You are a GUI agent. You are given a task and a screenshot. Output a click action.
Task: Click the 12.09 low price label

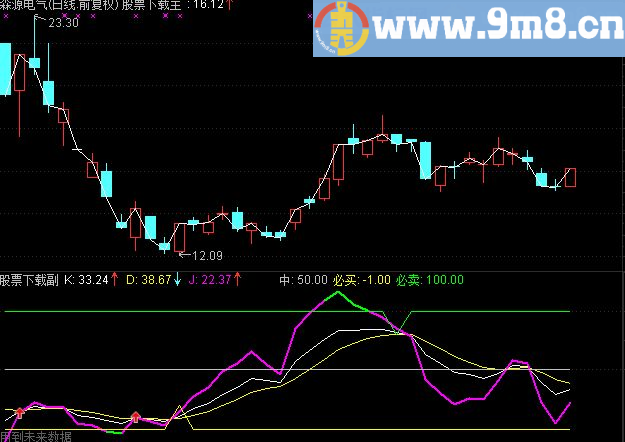(x=207, y=255)
